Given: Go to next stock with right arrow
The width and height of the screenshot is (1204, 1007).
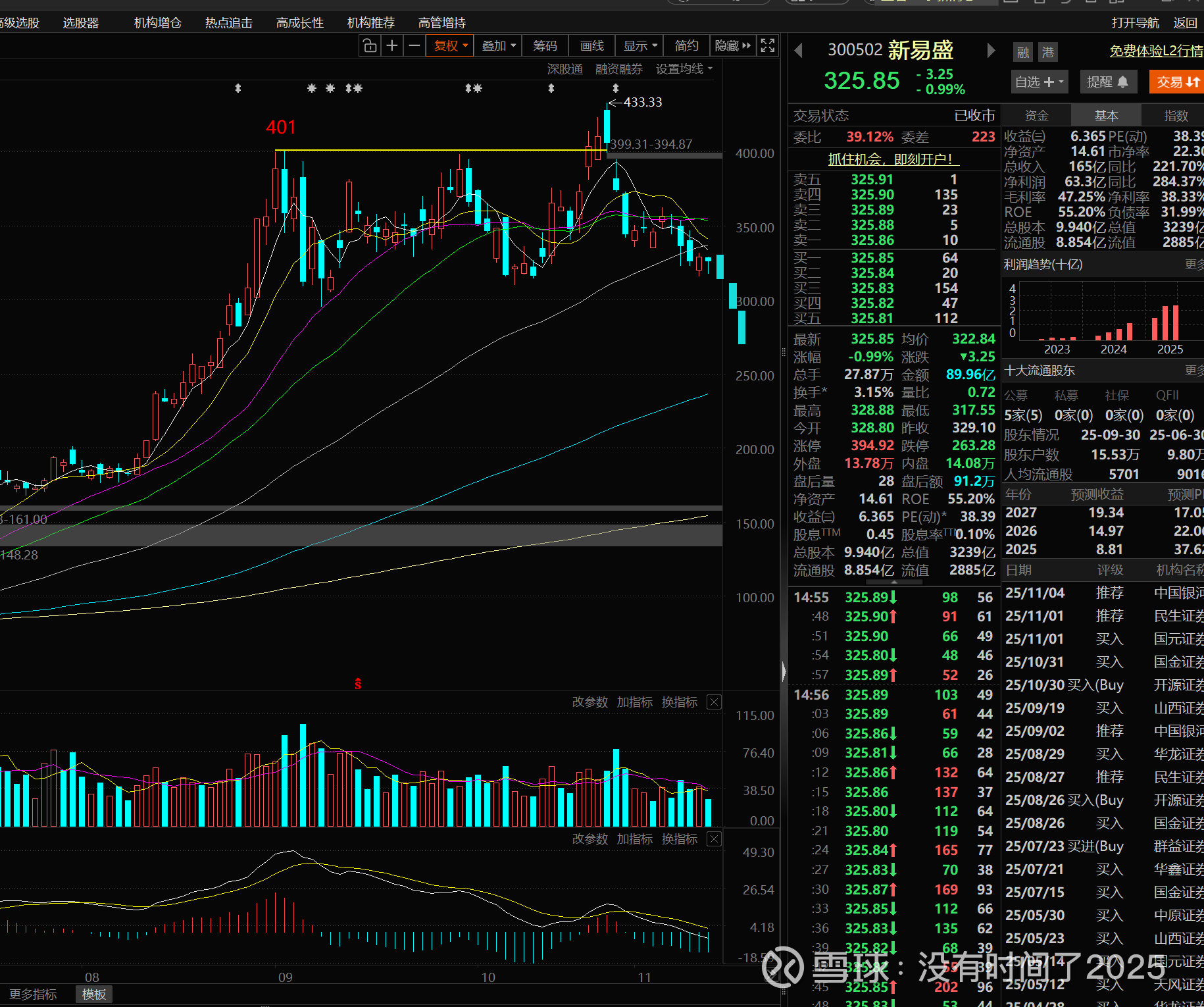Looking at the screenshot, I should click(991, 51).
